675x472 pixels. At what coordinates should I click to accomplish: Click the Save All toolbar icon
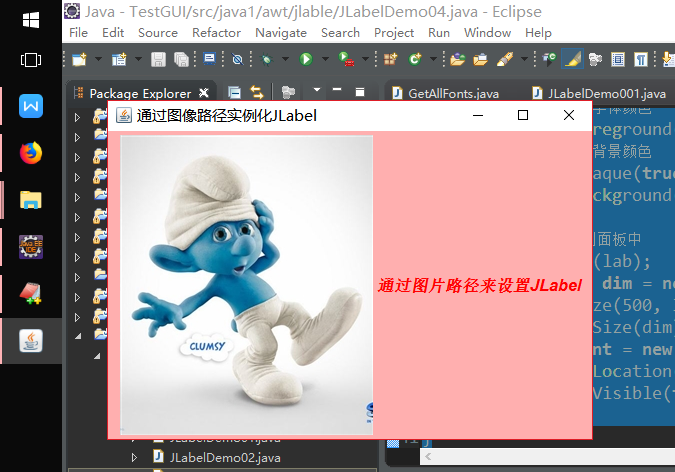[181, 59]
